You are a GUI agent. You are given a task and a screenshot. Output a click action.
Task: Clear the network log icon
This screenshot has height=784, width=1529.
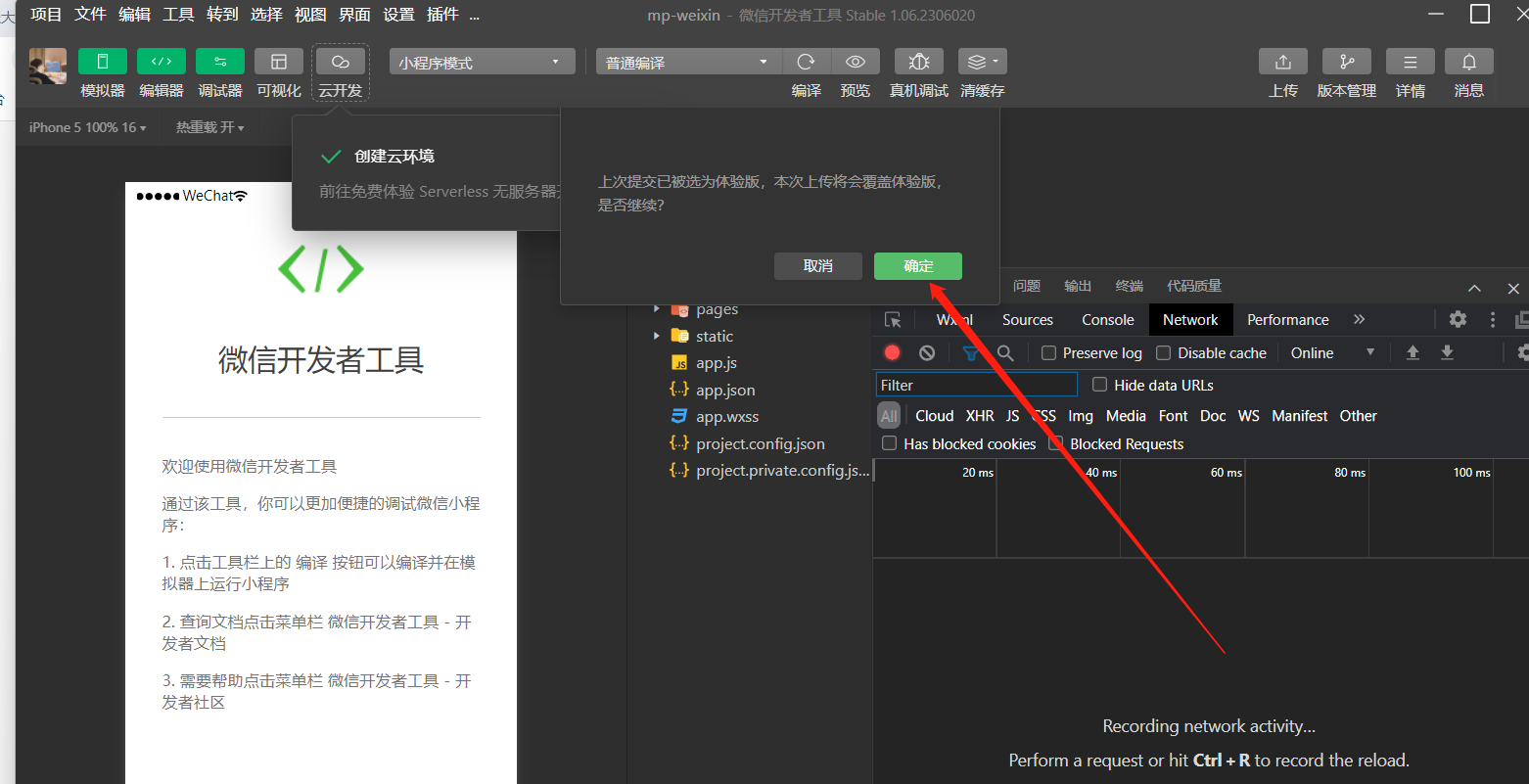927,352
